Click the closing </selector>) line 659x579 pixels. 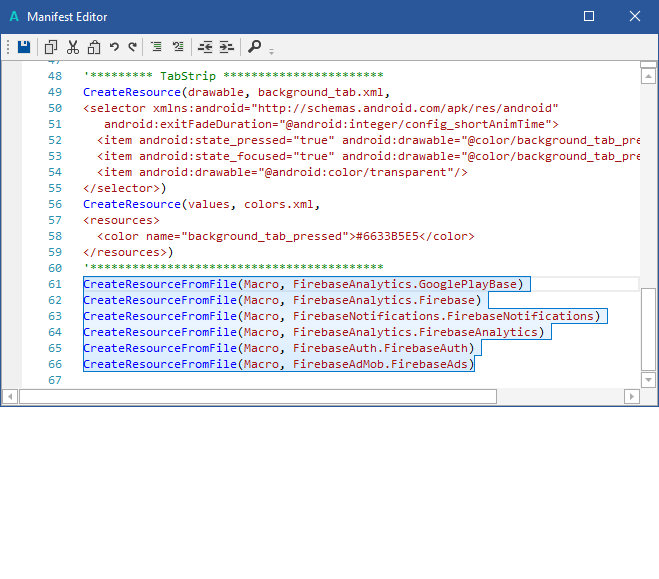pyautogui.click(x=125, y=188)
